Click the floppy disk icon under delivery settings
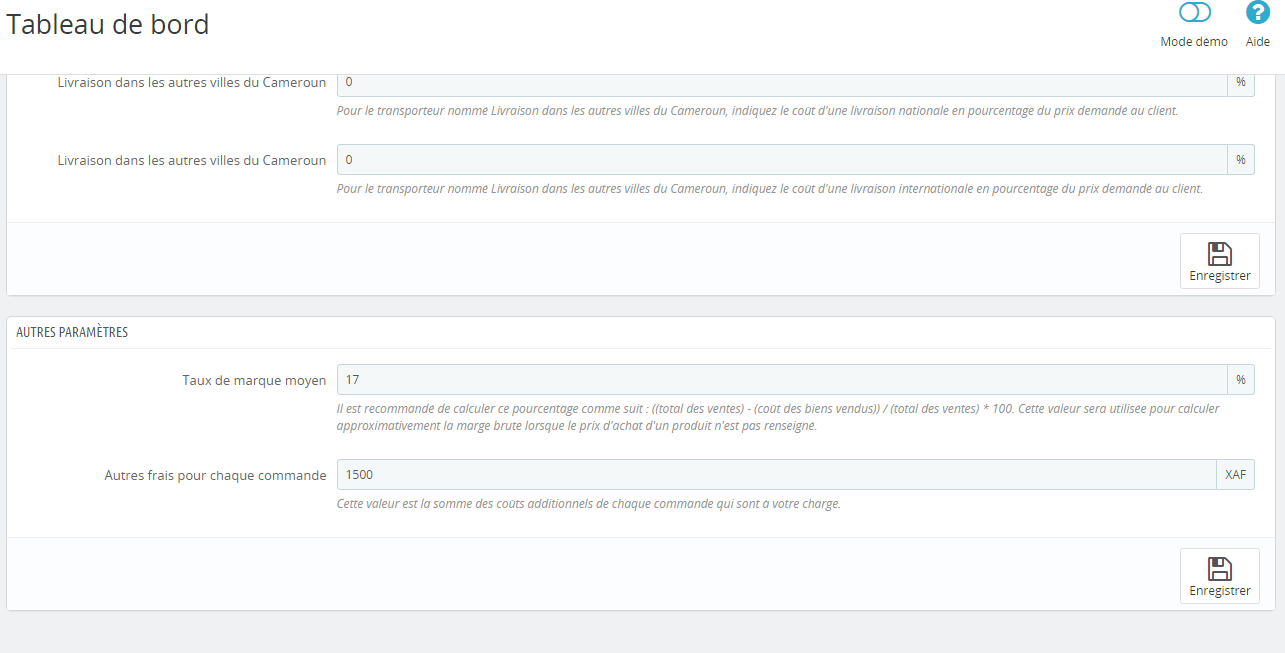The width and height of the screenshot is (1285, 653). pyautogui.click(x=1219, y=254)
